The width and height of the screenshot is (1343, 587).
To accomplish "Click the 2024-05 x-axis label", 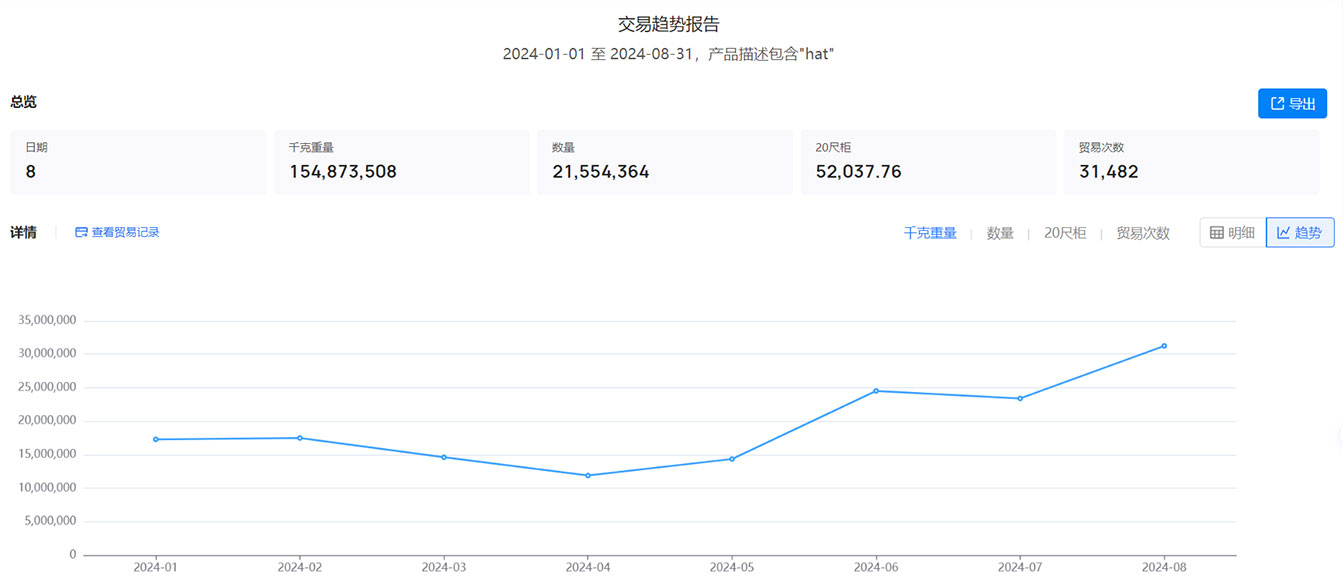I will click(732, 568).
